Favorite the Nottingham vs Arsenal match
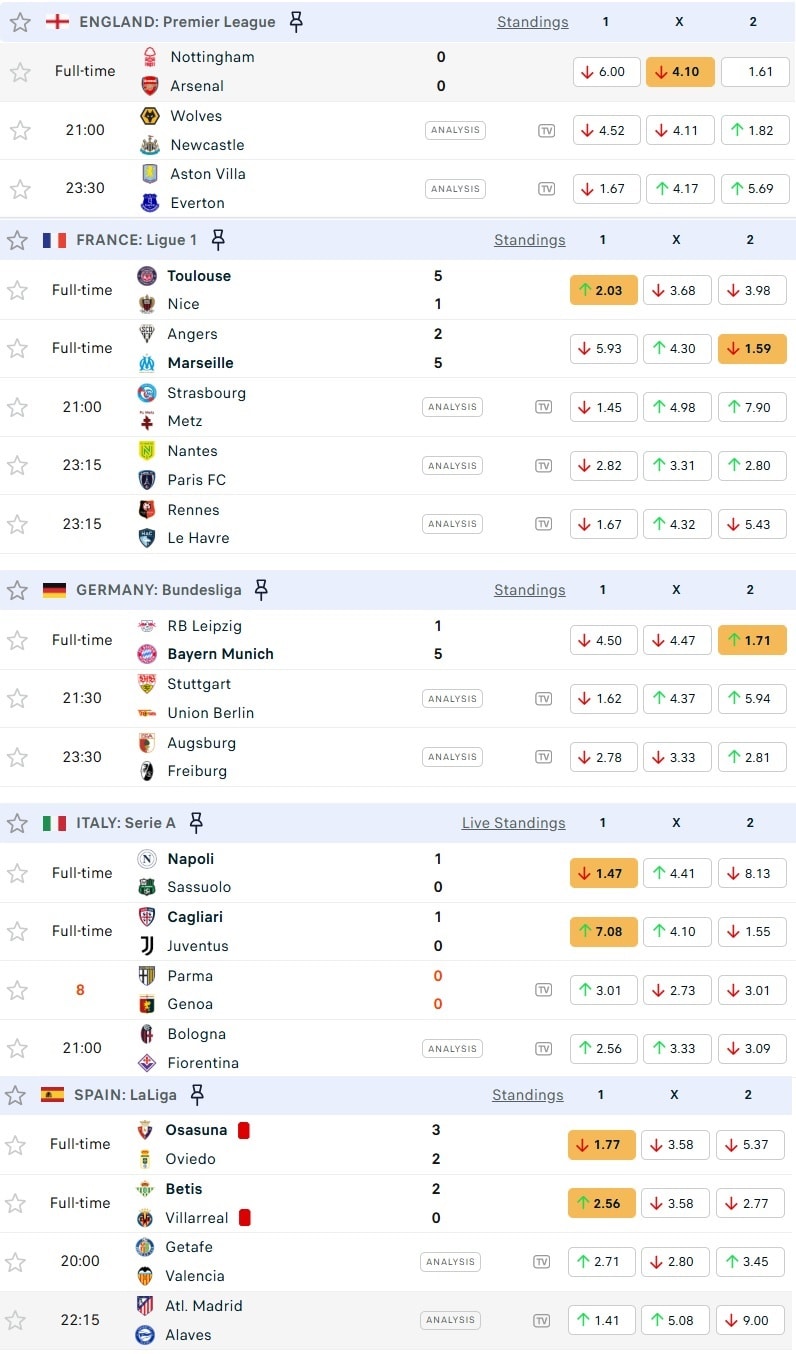 coord(20,72)
